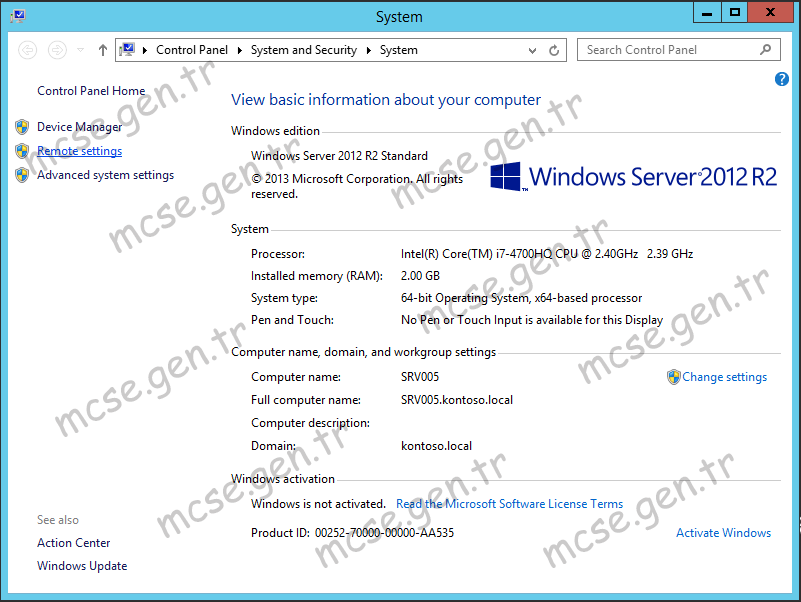Image resolution: width=801 pixels, height=602 pixels.
Task: Select installed memory value 2.00 GB
Action: (x=420, y=276)
